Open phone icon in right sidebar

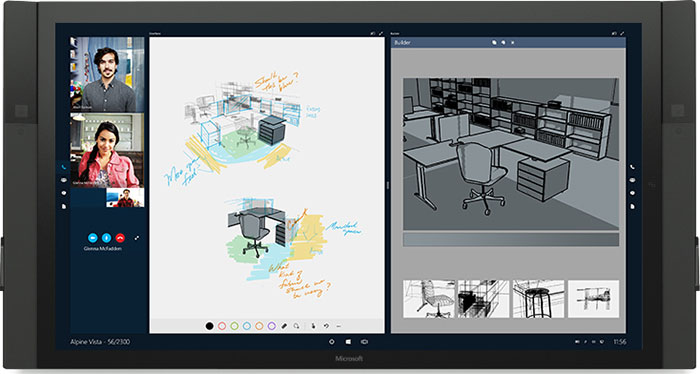(633, 167)
